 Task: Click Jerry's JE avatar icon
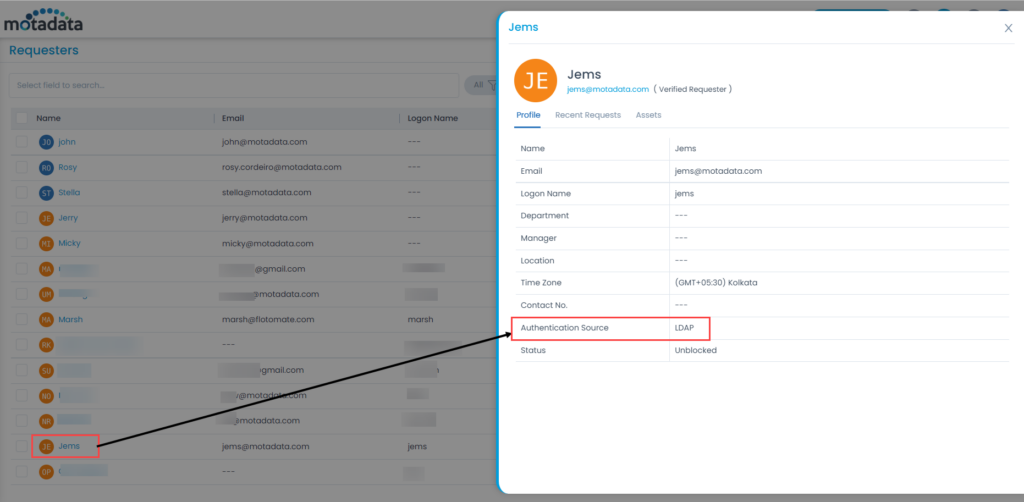pyautogui.click(x=46, y=218)
